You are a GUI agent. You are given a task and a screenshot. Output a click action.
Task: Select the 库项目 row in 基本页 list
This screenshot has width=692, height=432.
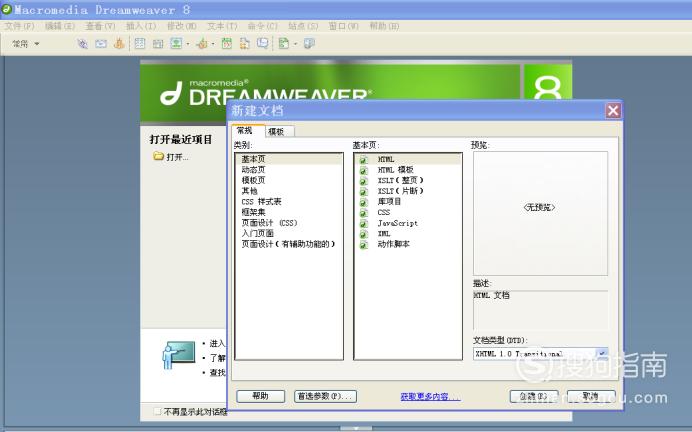coord(408,202)
